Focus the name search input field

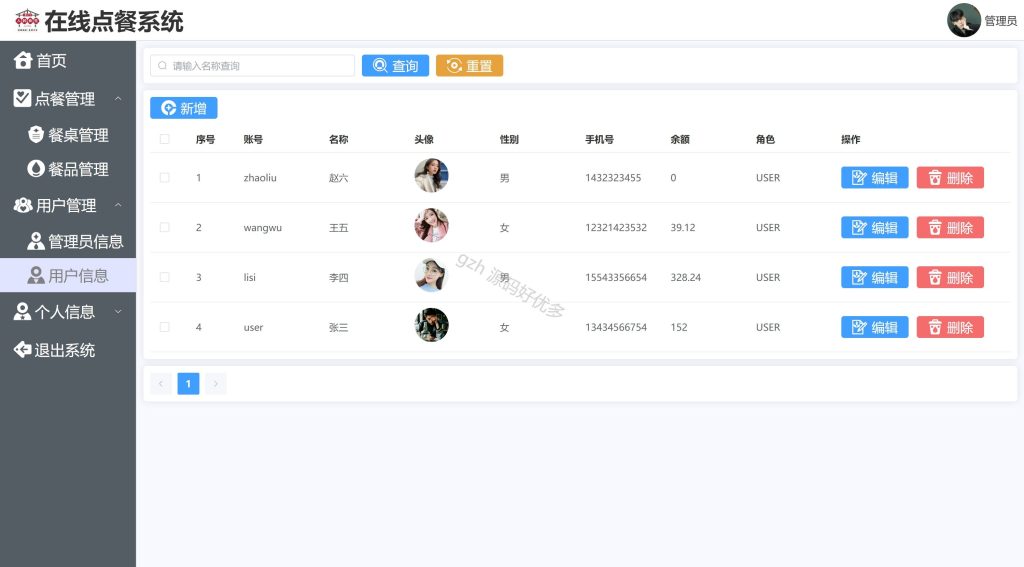(x=252, y=65)
